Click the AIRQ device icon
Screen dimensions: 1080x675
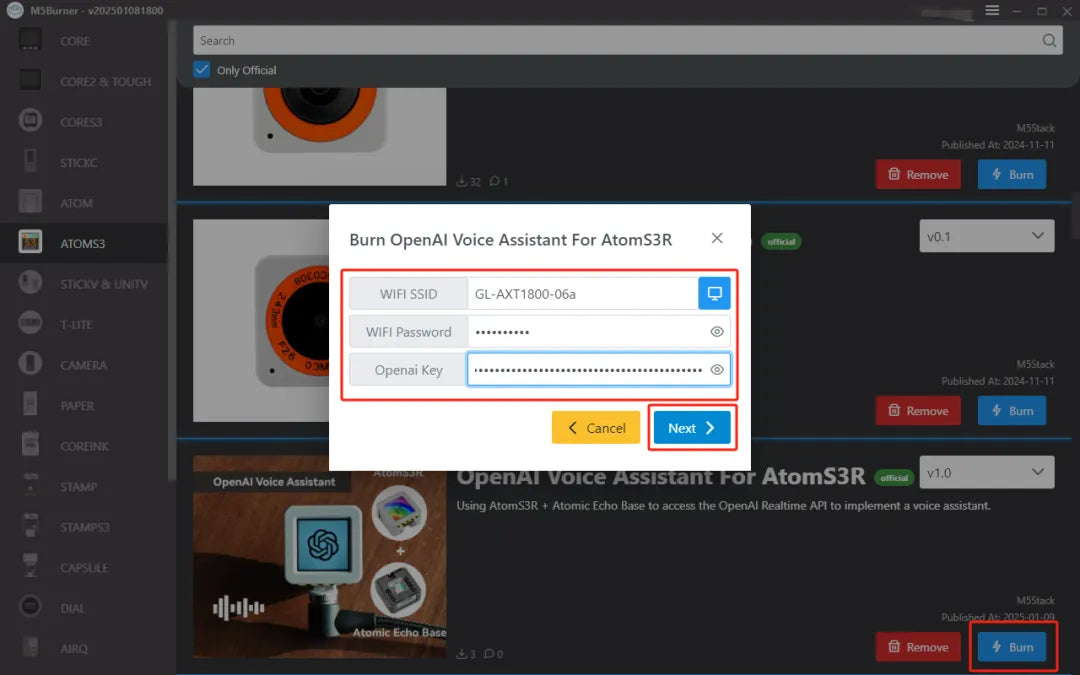pos(30,647)
